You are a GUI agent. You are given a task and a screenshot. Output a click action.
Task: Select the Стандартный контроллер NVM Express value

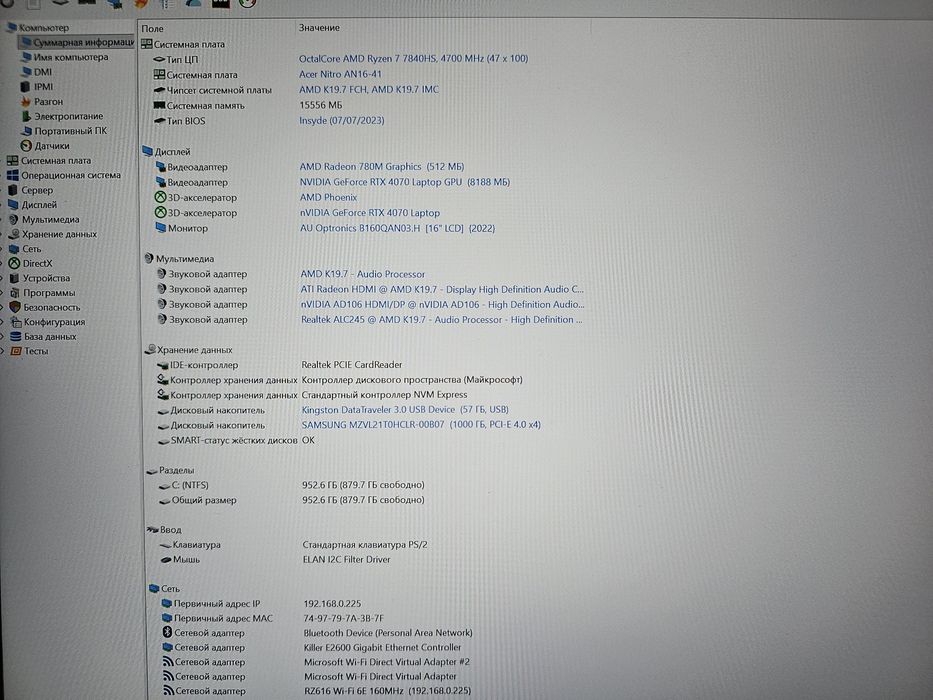pos(384,395)
